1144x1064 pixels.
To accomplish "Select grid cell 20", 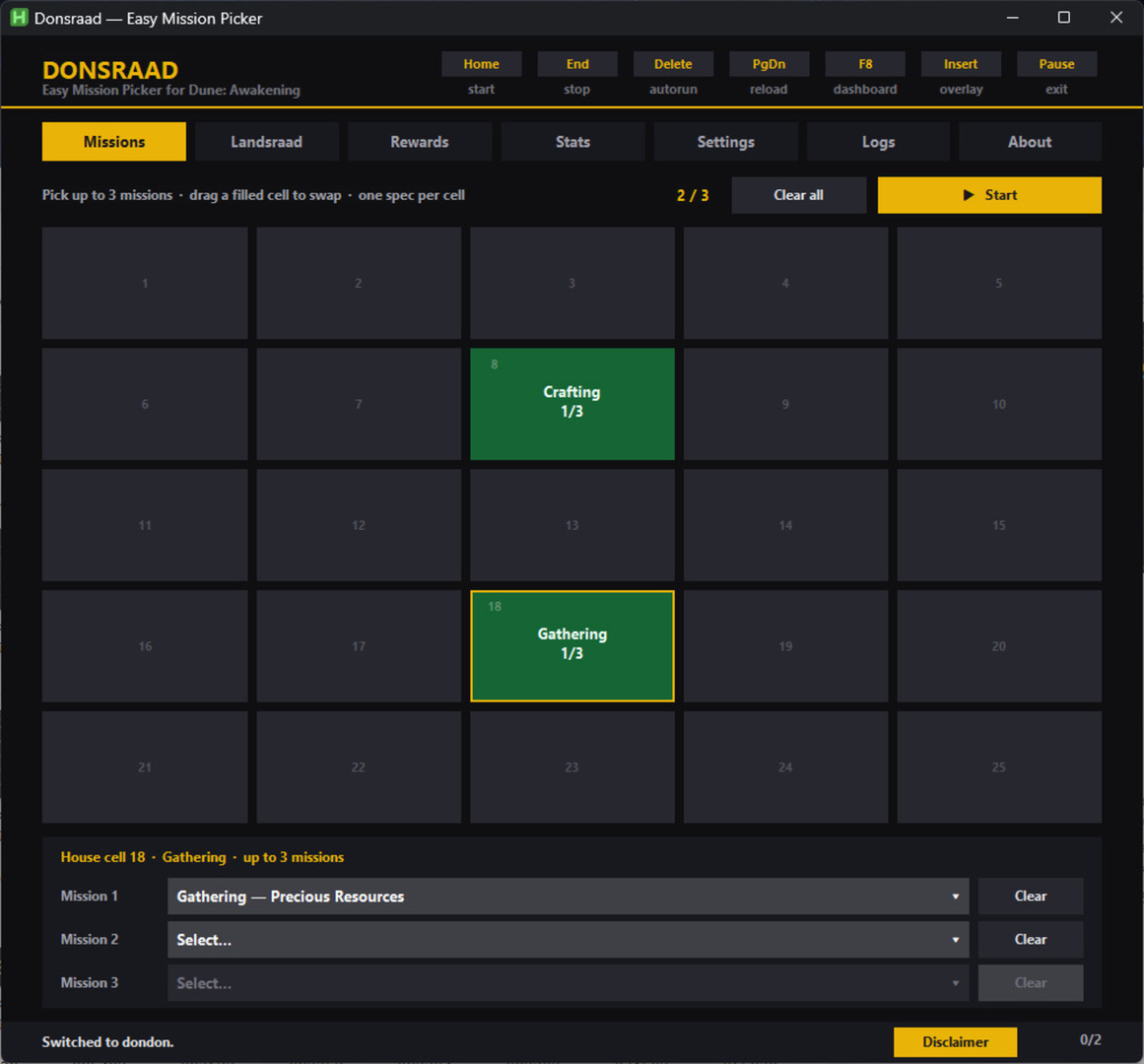I will coord(999,646).
